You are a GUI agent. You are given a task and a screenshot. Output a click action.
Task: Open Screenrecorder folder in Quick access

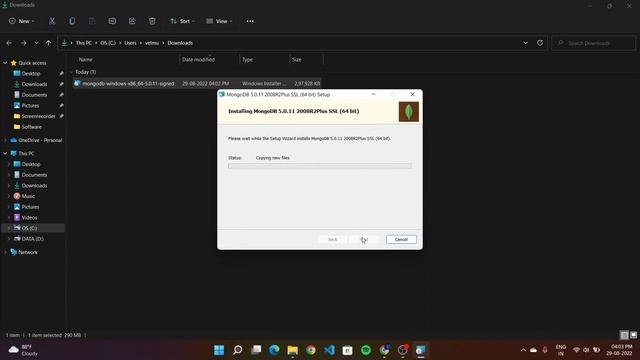pos(38,116)
